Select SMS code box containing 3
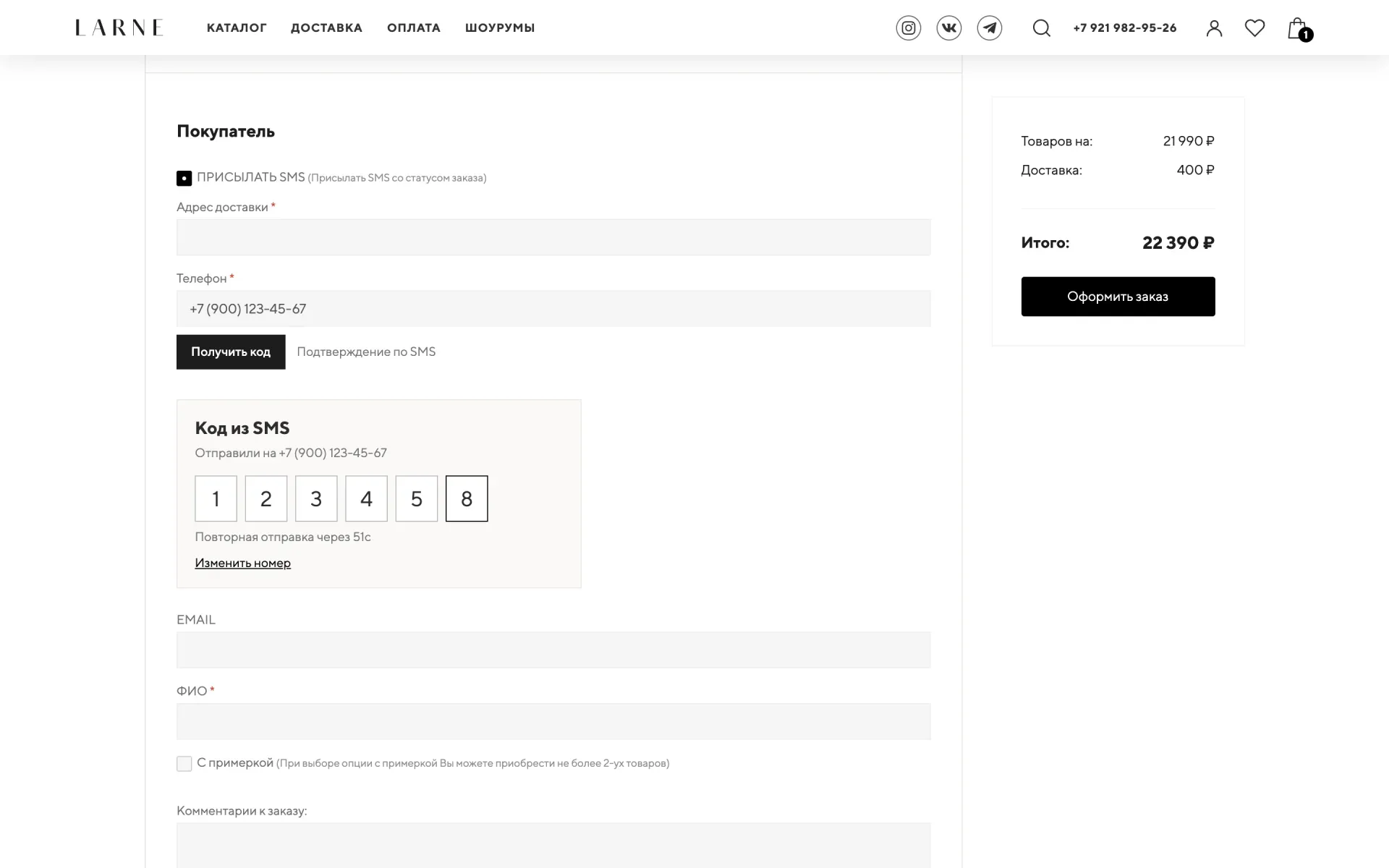The height and width of the screenshot is (868, 1389). point(316,498)
